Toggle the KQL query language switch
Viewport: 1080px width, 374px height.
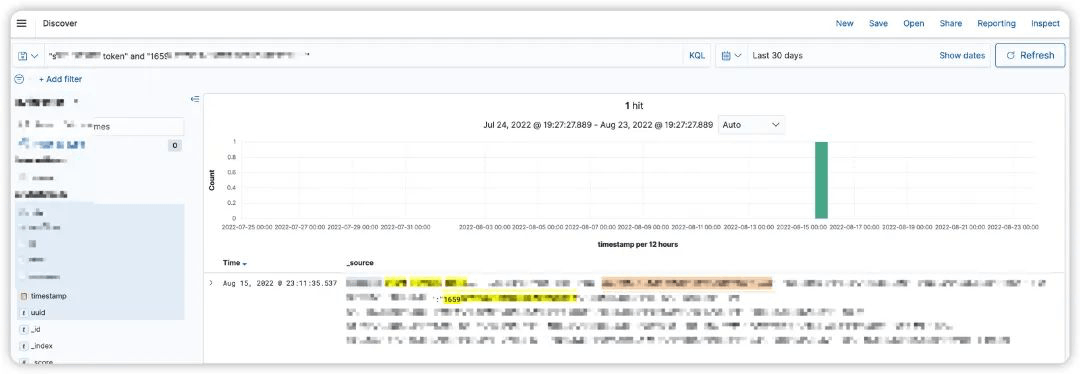click(697, 56)
